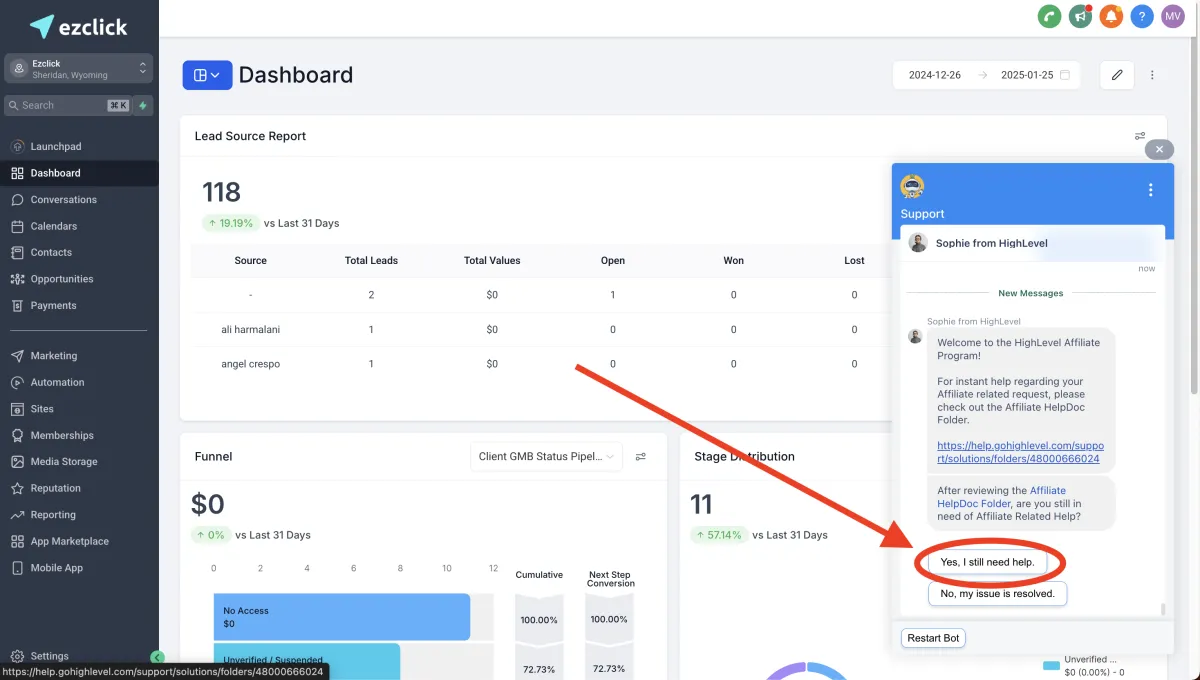
Task: Click the Won column header
Action: pos(733,260)
